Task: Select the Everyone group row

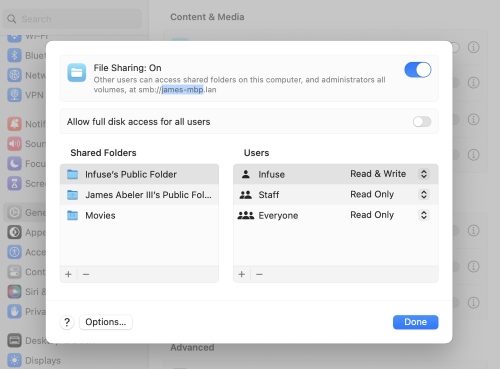Action: click(336, 215)
